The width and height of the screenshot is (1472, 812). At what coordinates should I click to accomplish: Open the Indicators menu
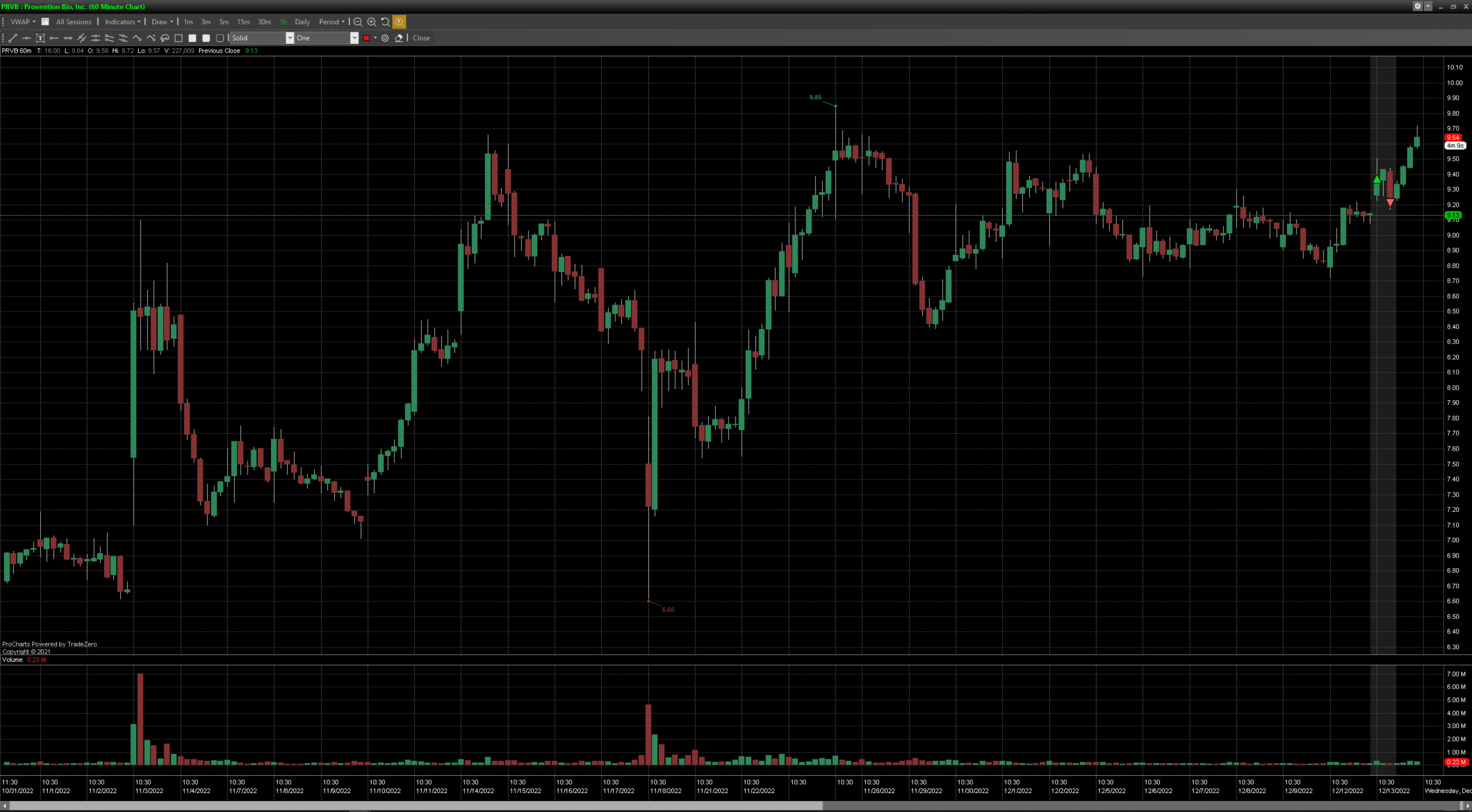[x=122, y=22]
